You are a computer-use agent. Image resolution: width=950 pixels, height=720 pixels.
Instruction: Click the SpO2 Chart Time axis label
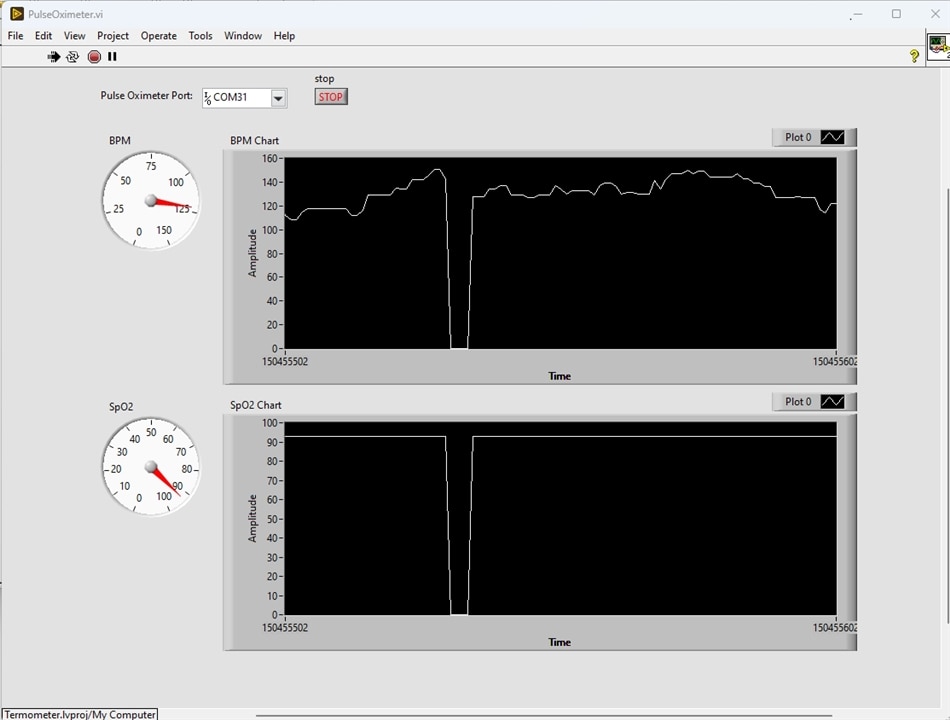coord(560,642)
